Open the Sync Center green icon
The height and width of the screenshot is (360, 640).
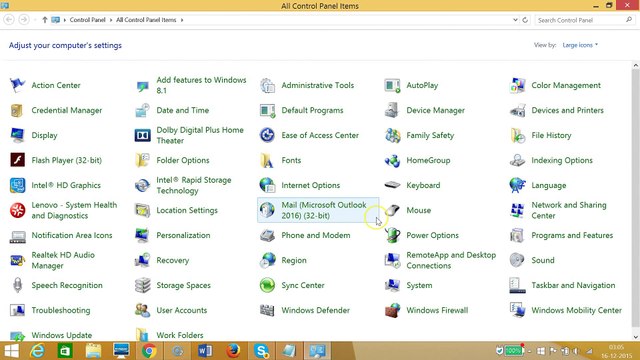(x=267, y=285)
